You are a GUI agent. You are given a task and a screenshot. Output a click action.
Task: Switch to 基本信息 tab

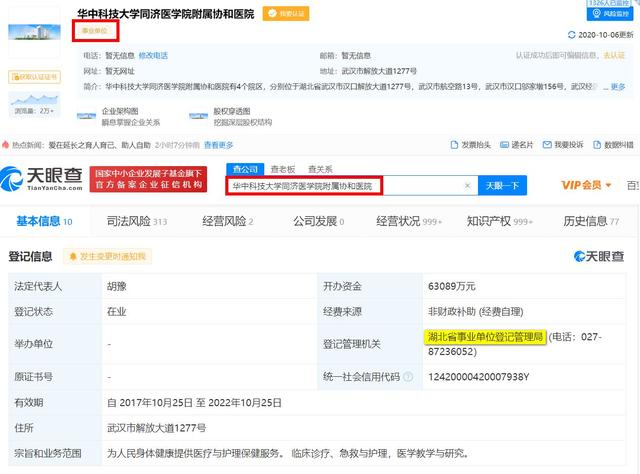pyautogui.click(x=44, y=221)
